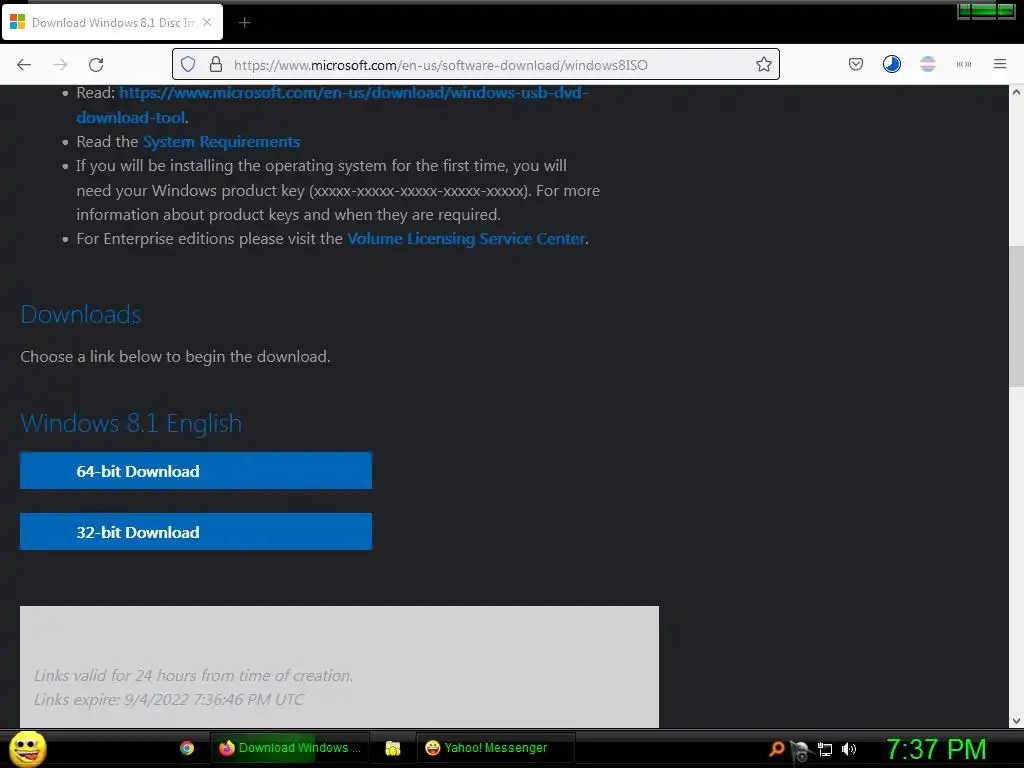Save page to Pocket
The image size is (1024, 768).
[x=856, y=64]
